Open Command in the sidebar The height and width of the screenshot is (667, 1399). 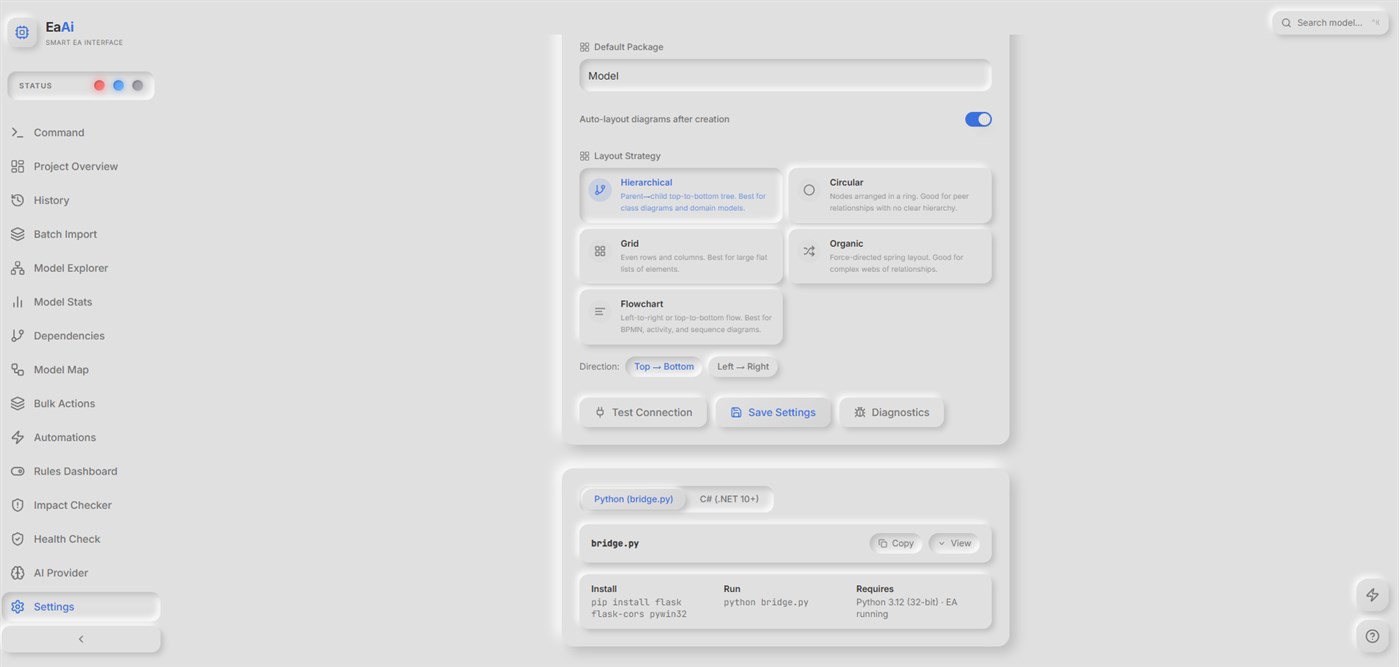pos(80,132)
